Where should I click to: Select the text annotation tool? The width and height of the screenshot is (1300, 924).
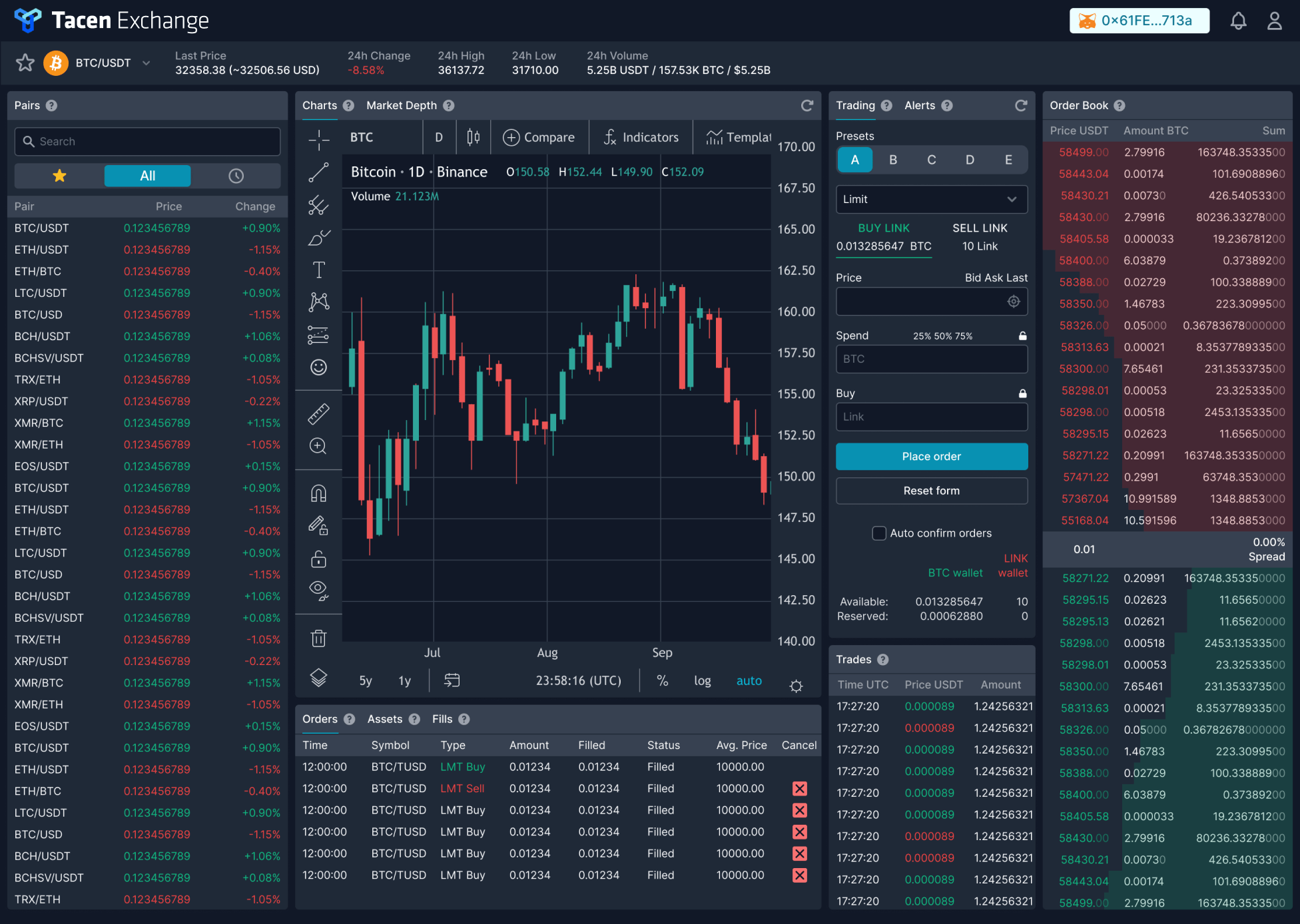click(318, 270)
